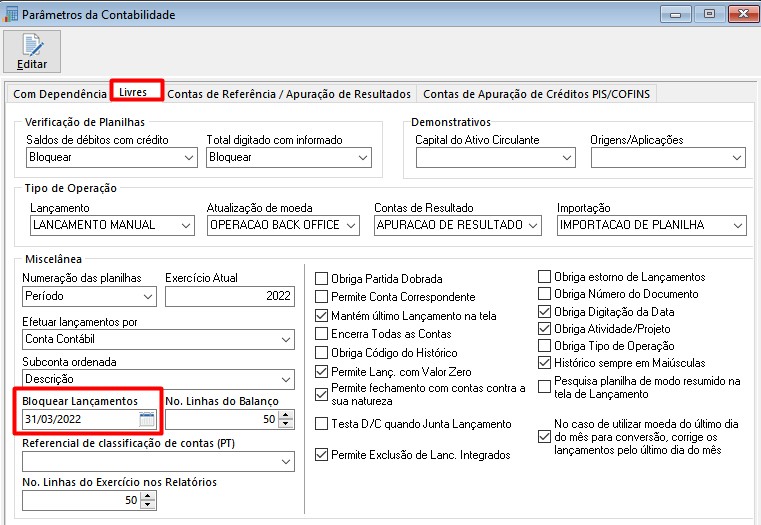
Task: Expand Origens/Aplicações dropdown
Action: tap(736, 158)
